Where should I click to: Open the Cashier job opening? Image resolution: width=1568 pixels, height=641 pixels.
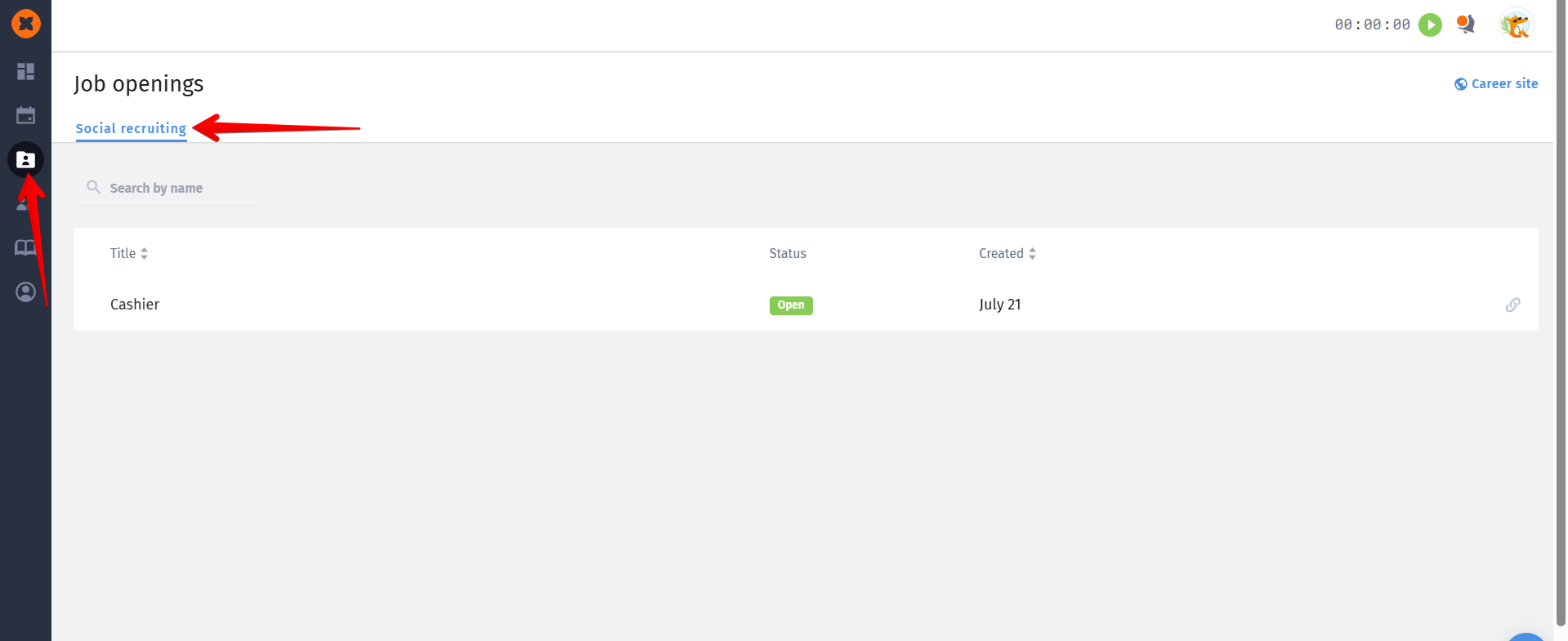click(x=135, y=304)
